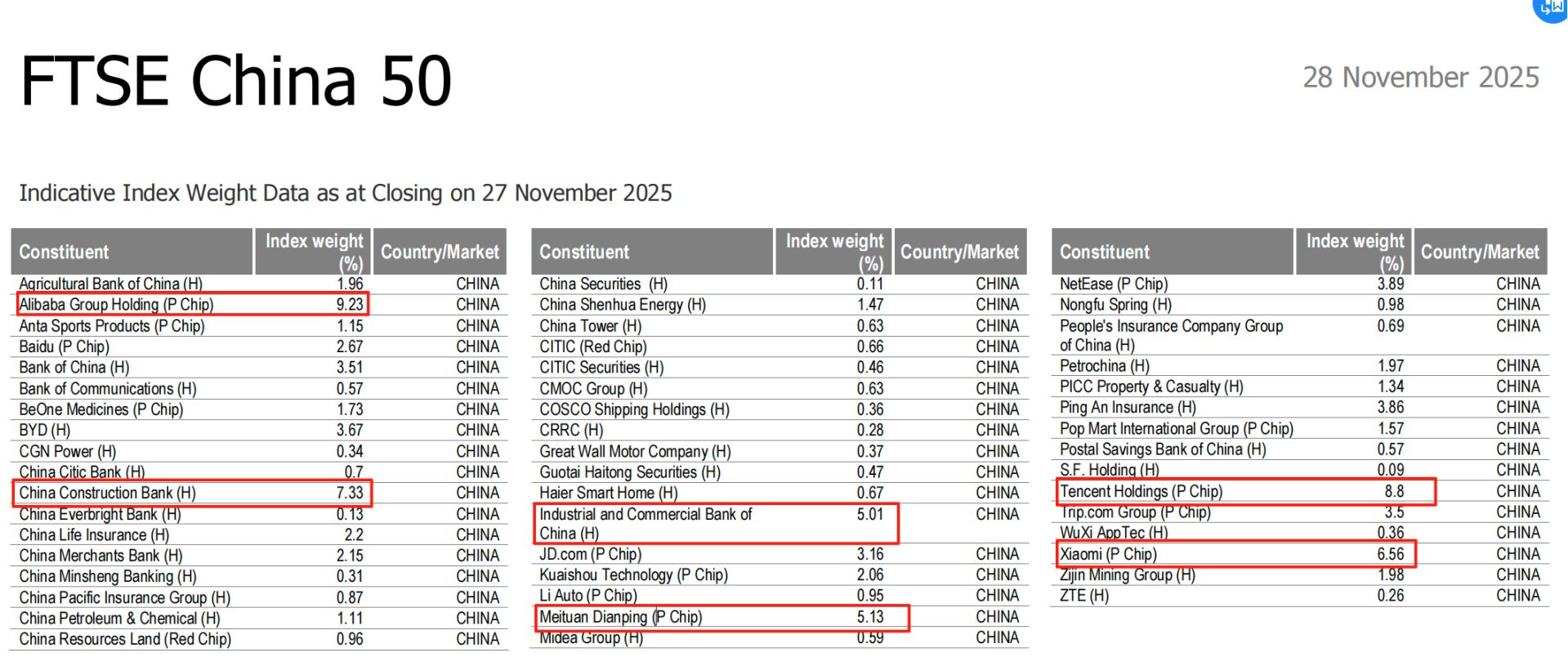This screenshot has height=666, width=1568.
Task: Click Tencent's 8.8 index weight value
Action: pos(1394,491)
